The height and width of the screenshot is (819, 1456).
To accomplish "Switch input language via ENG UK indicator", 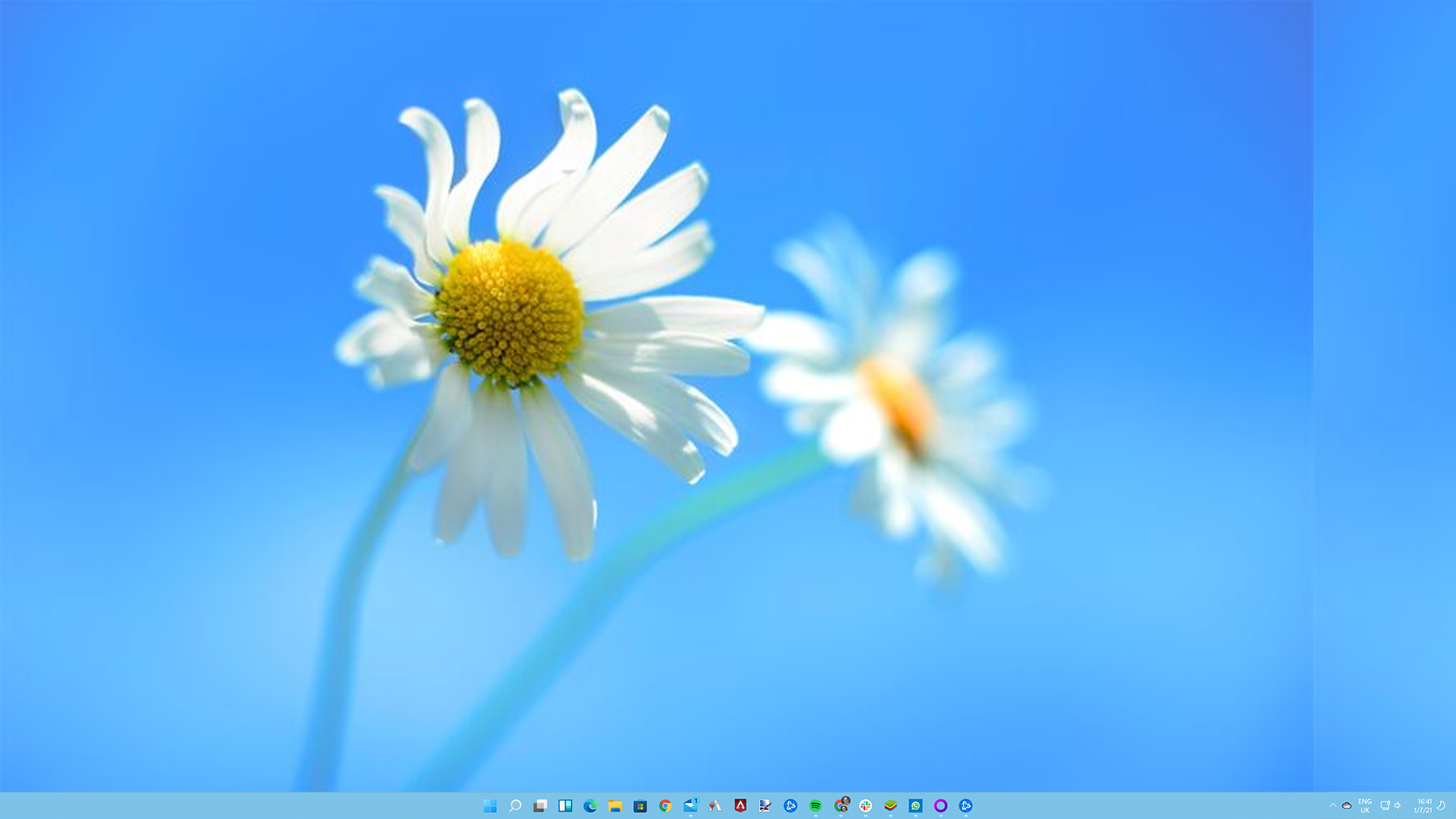I will [1365, 806].
